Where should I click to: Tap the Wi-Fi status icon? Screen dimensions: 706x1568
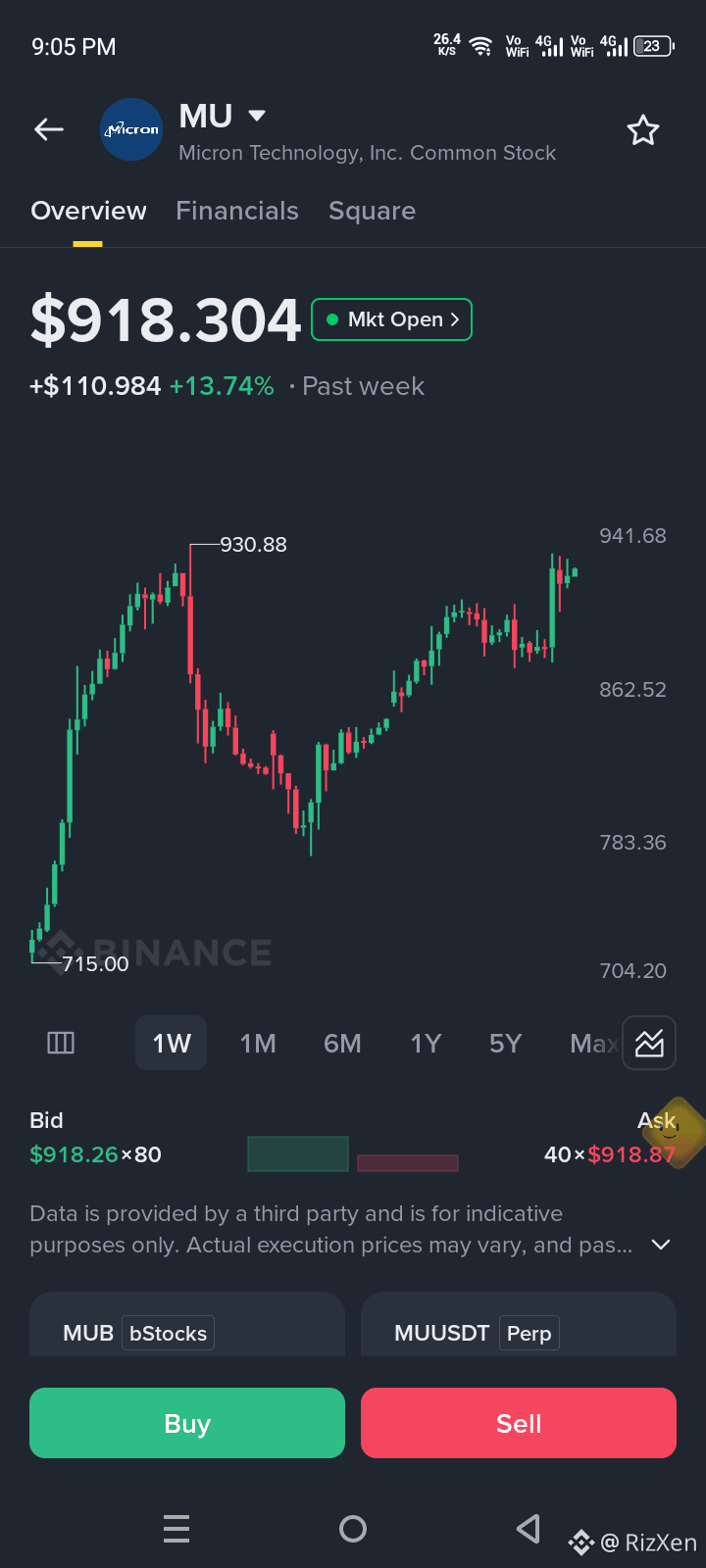480,46
